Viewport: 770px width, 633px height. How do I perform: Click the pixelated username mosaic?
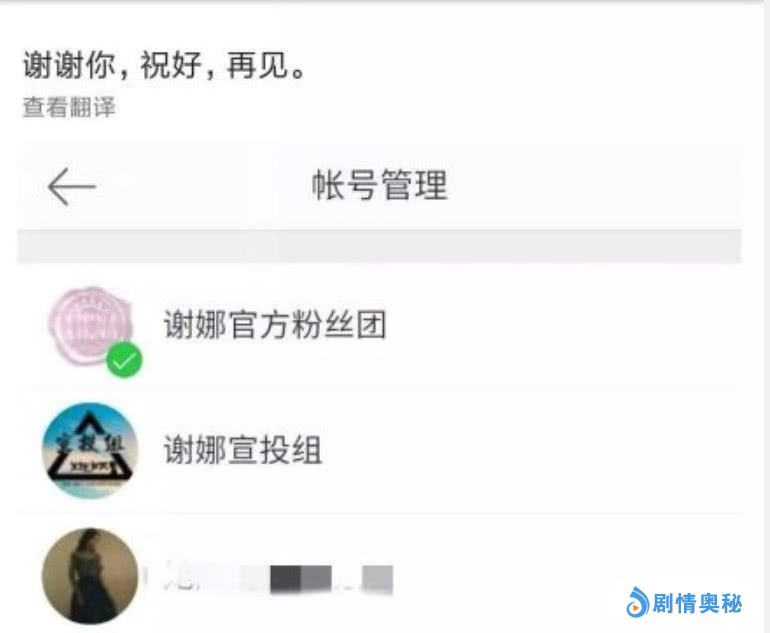(278, 578)
